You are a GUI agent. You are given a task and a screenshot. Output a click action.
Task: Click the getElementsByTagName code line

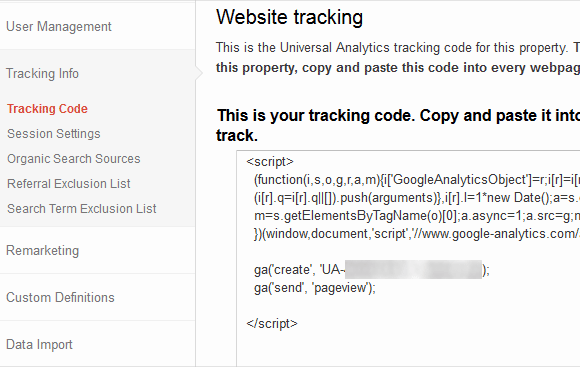point(417,216)
